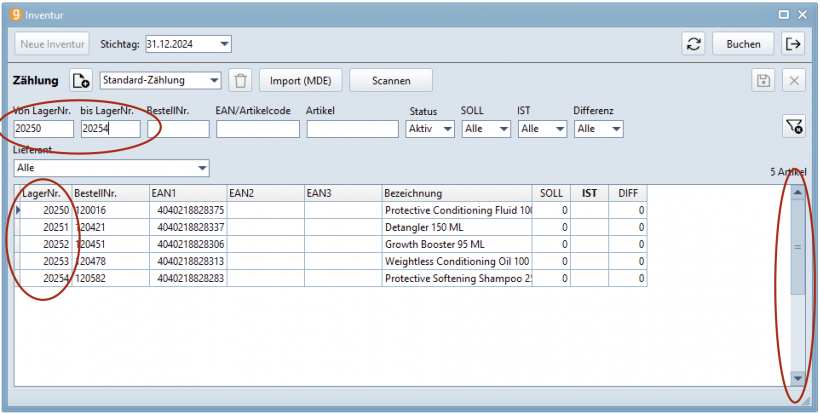The image size is (820, 414).
Task: Open the Stichtag date dropdown
Action: click(x=225, y=44)
